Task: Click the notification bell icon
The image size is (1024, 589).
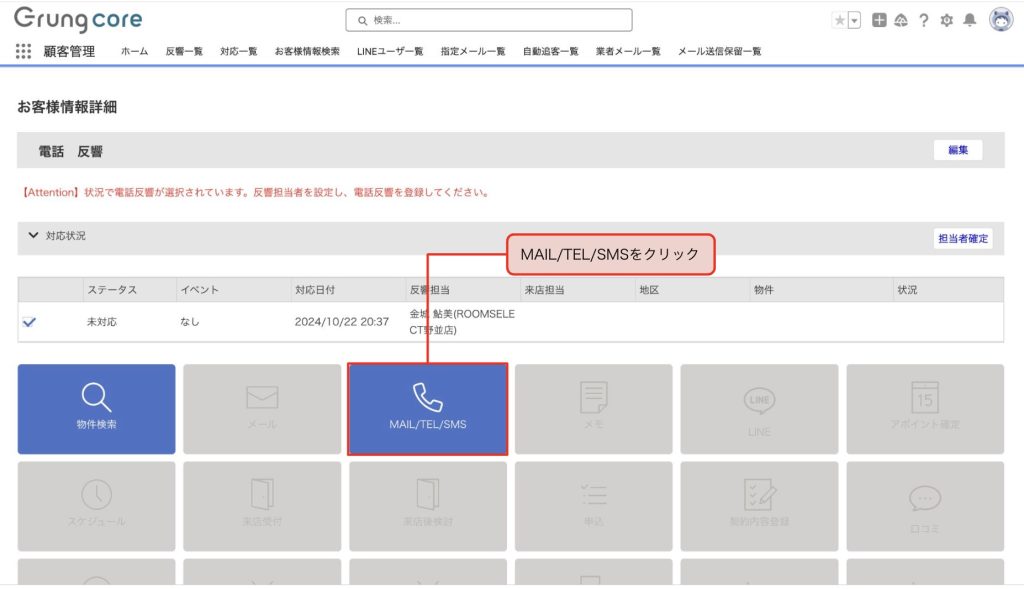Action: click(x=969, y=20)
